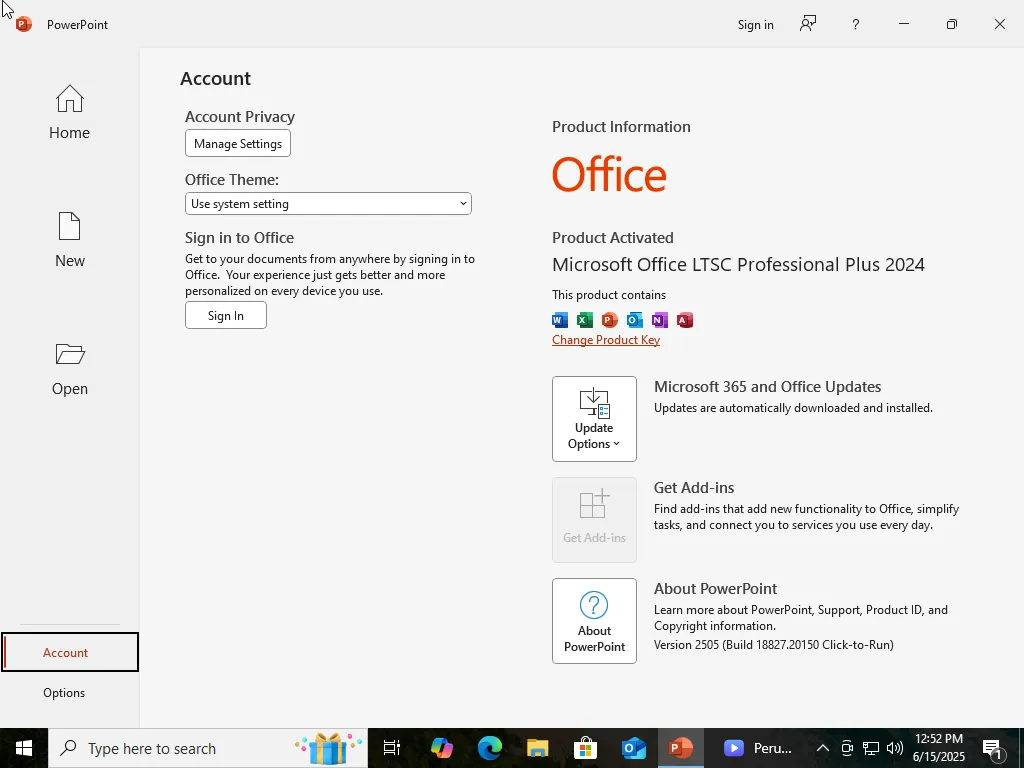Create a New presentation from sidebar
The image size is (1024, 768).
pos(69,240)
